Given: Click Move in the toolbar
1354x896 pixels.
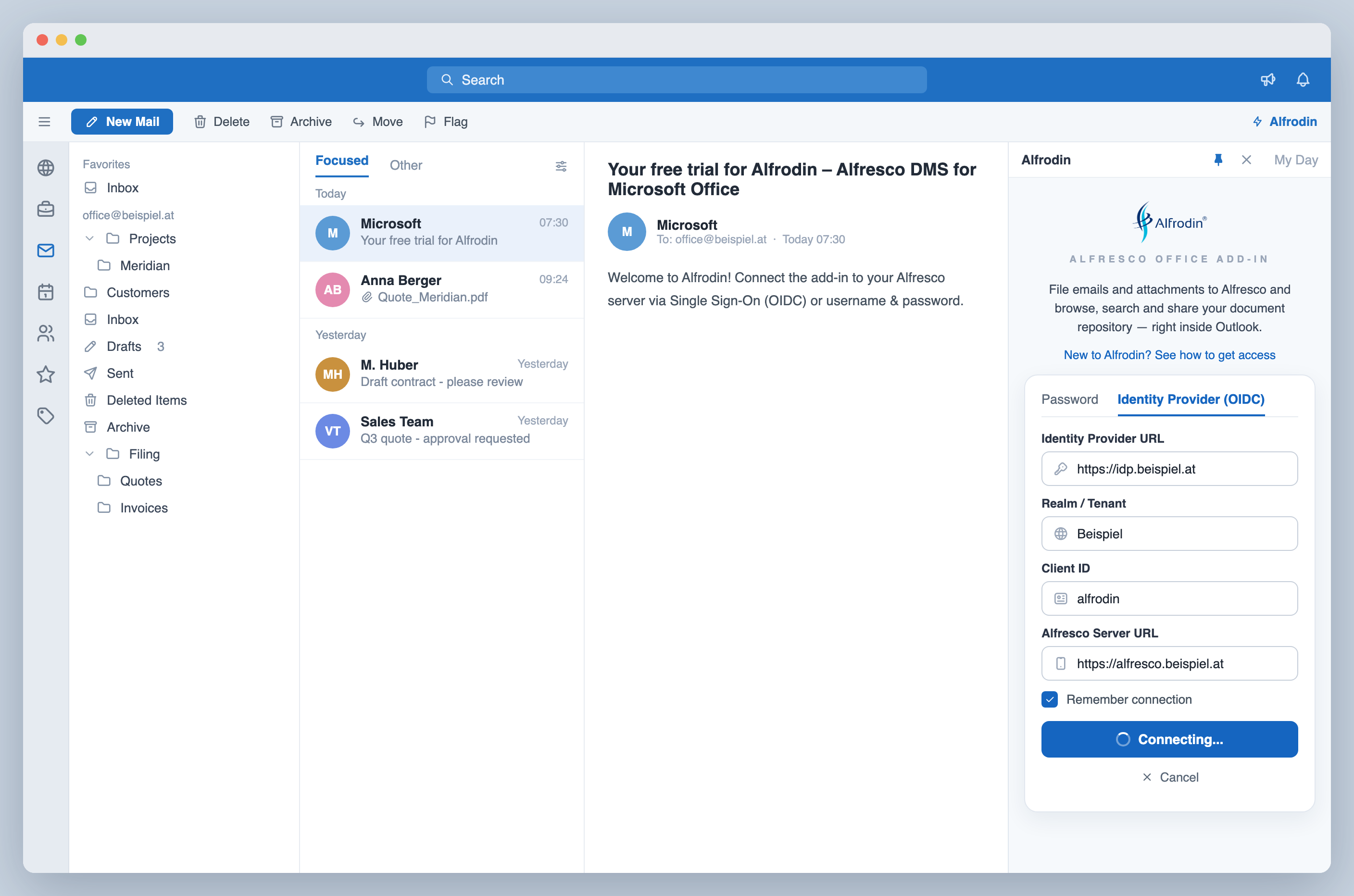Looking at the screenshot, I should (x=378, y=122).
